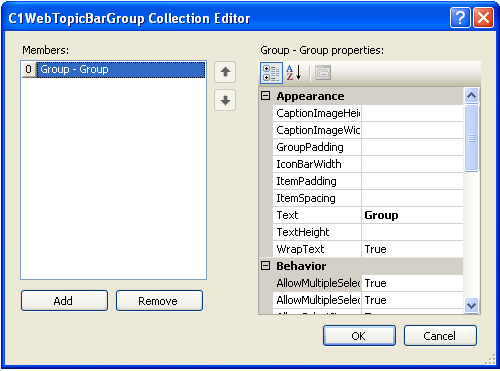Cancel the collection editor dialog

[x=440, y=336]
